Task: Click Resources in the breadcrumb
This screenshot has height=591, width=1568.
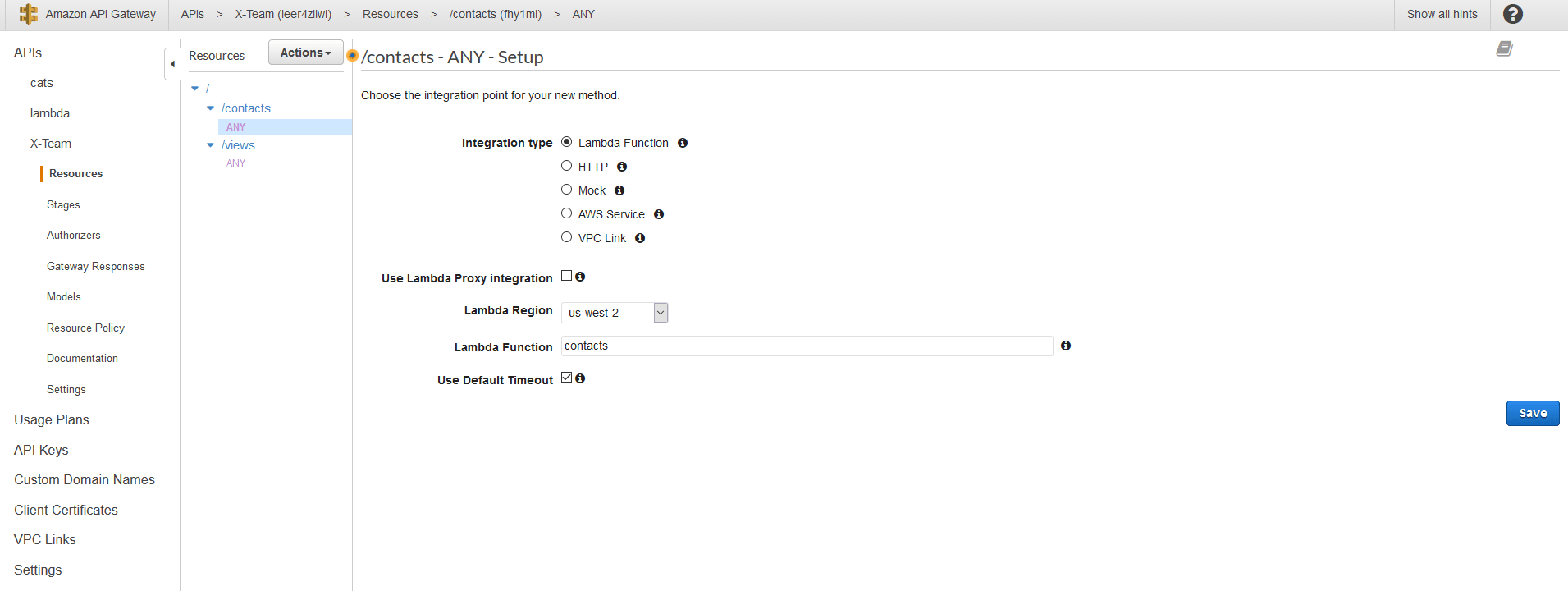Action: point(391,14)
